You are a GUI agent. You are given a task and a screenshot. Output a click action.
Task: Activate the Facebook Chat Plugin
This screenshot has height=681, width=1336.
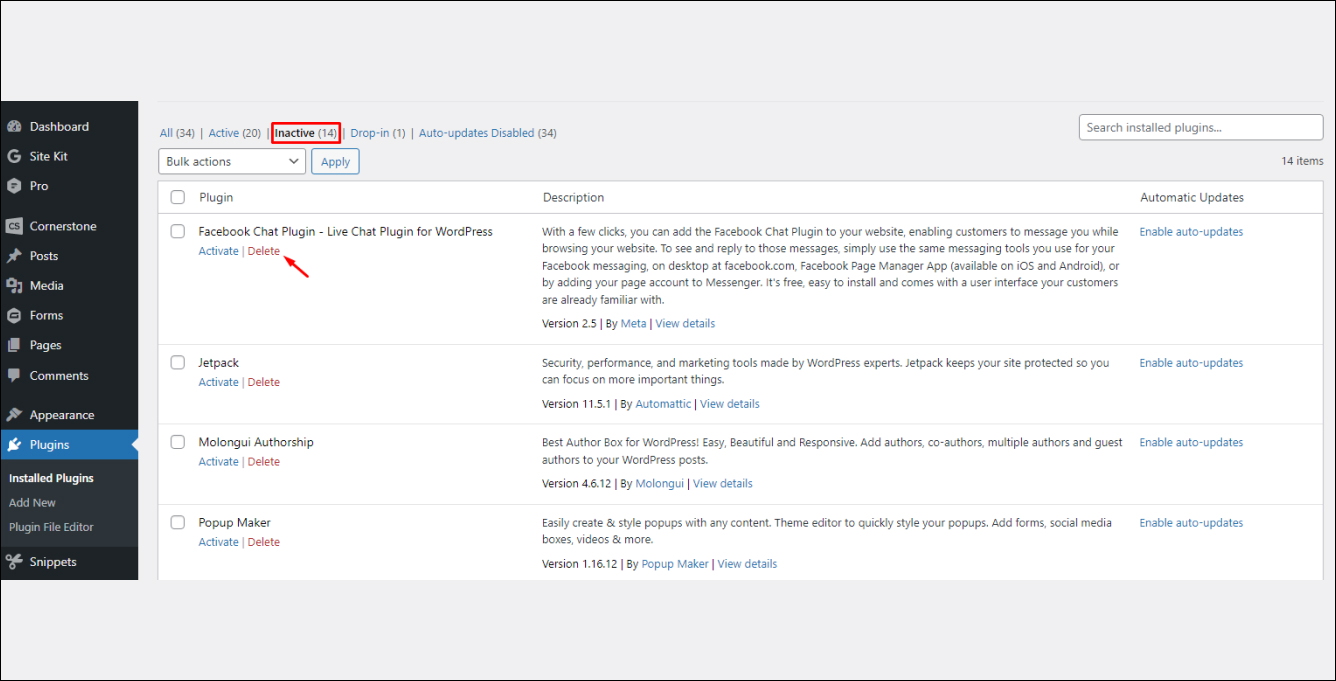click(x=218, y=251)
